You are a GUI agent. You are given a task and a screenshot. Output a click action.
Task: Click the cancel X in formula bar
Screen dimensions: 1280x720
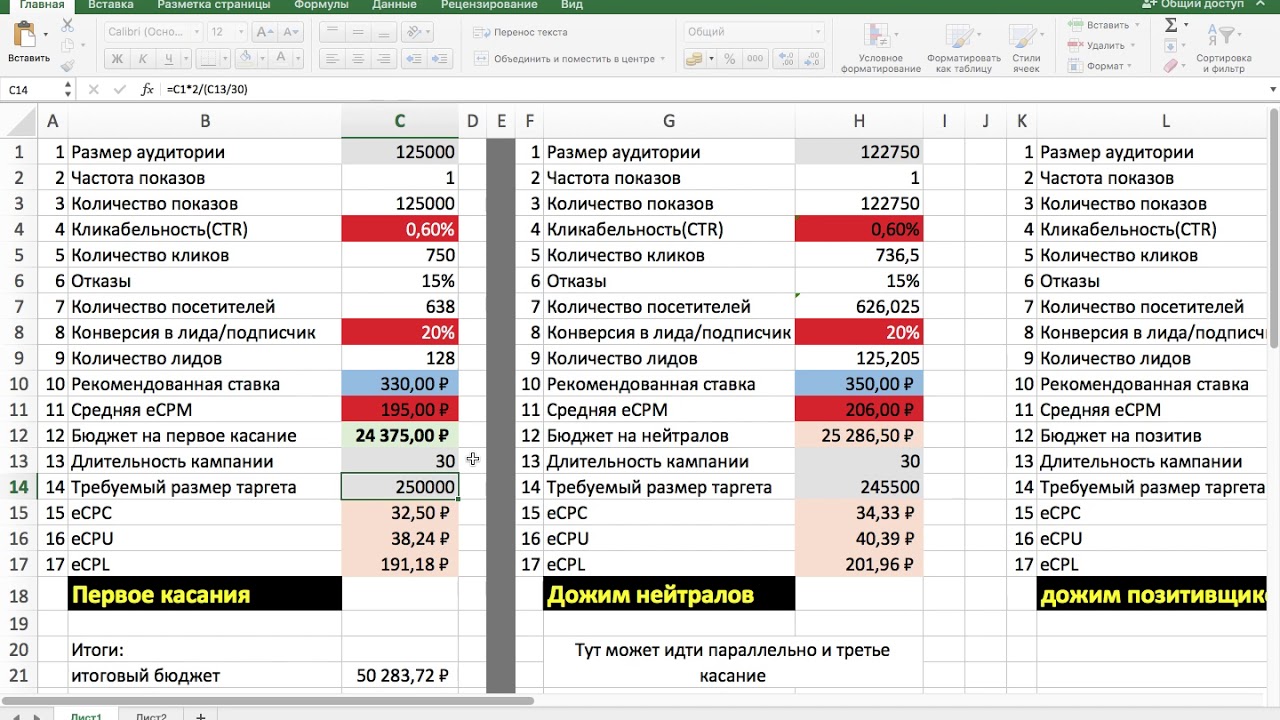coord(93,90)
